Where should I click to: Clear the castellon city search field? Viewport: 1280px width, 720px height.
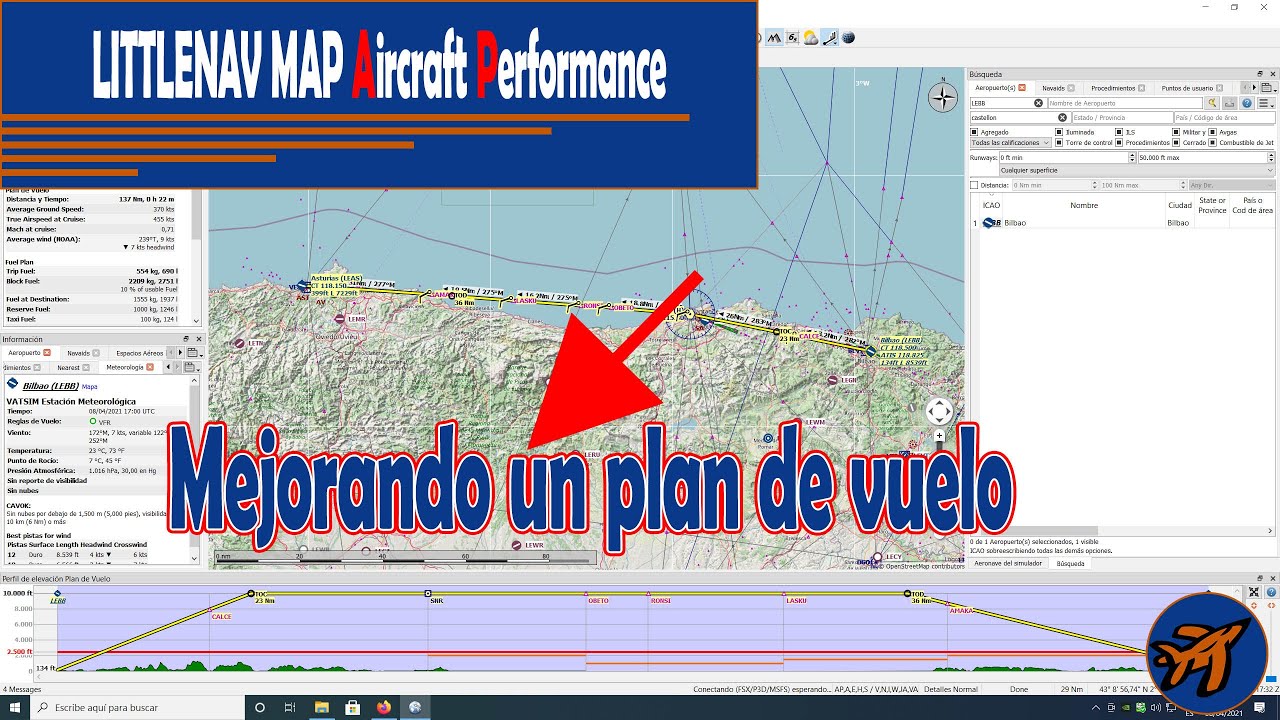click(1062, 118)
